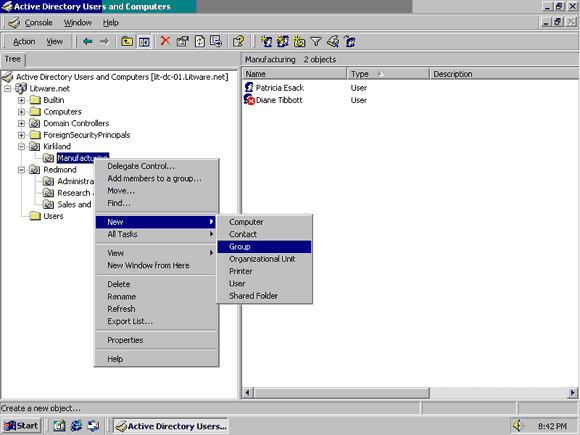Sort by the Name column header
Screen dimensions: 580x435
(x=294, y=74)
